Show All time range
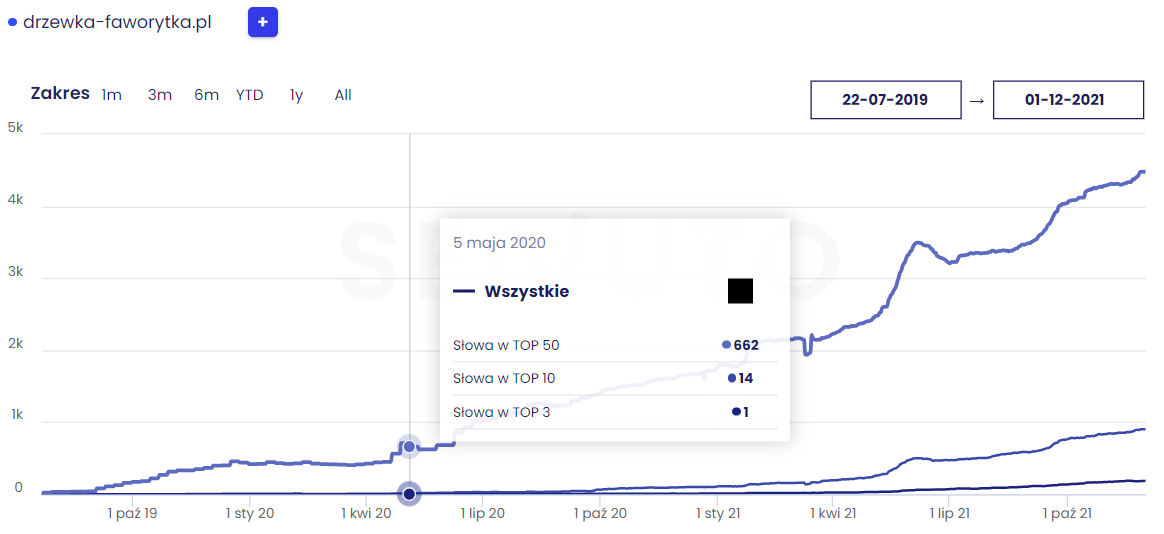Image resolution: width=1164 pixels, height=534 pixels. tap(343, 95)
